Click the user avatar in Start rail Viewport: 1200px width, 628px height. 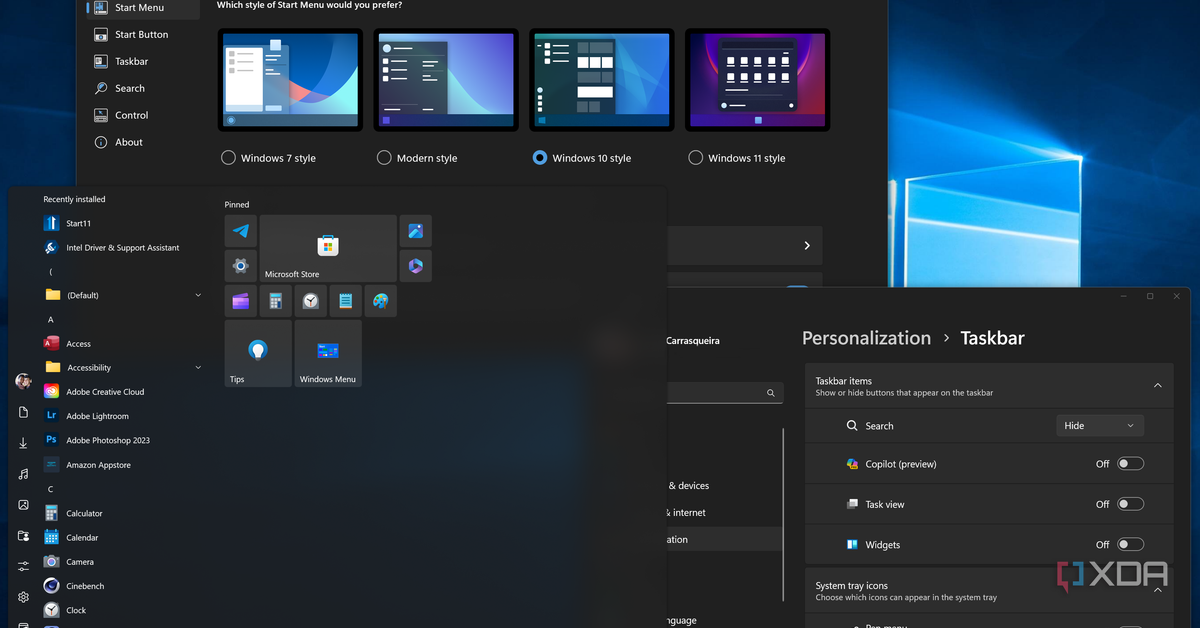tap(23, 381)
